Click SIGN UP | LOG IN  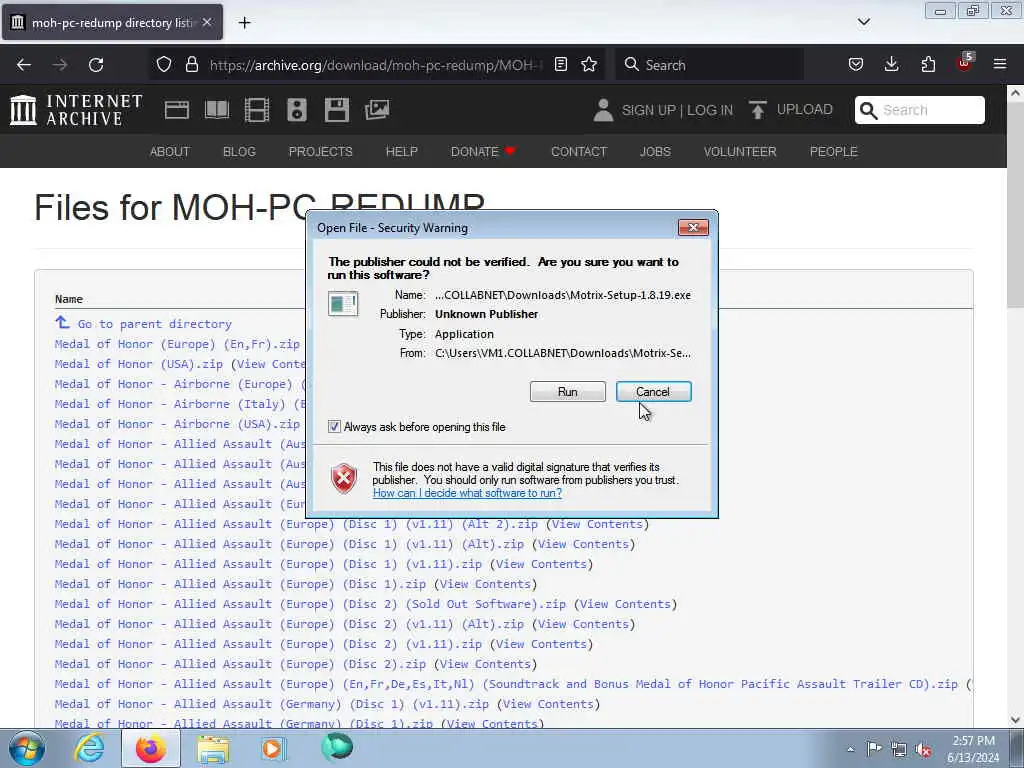click(677, 110)
